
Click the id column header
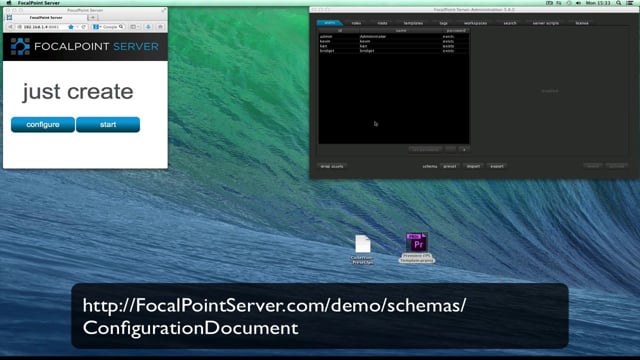click(339, 31)
